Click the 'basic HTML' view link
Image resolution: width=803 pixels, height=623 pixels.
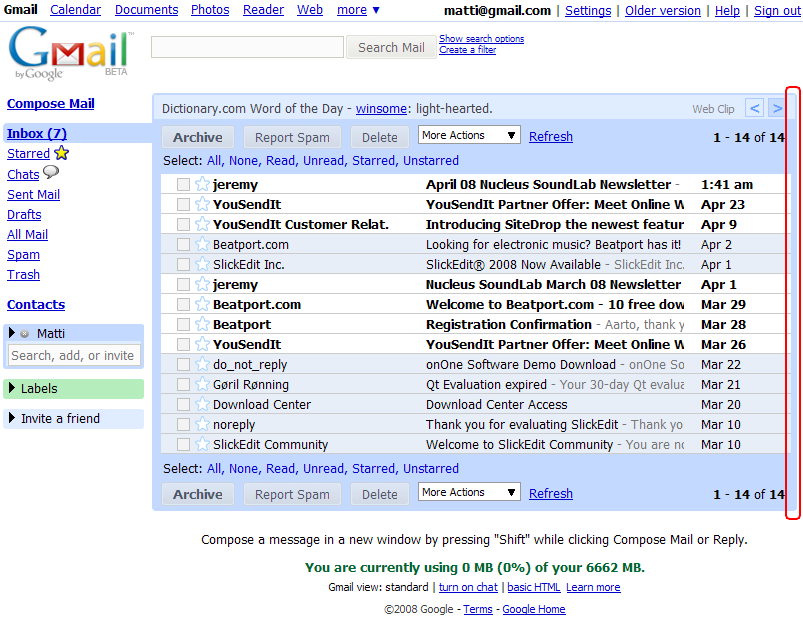[534, 587]
